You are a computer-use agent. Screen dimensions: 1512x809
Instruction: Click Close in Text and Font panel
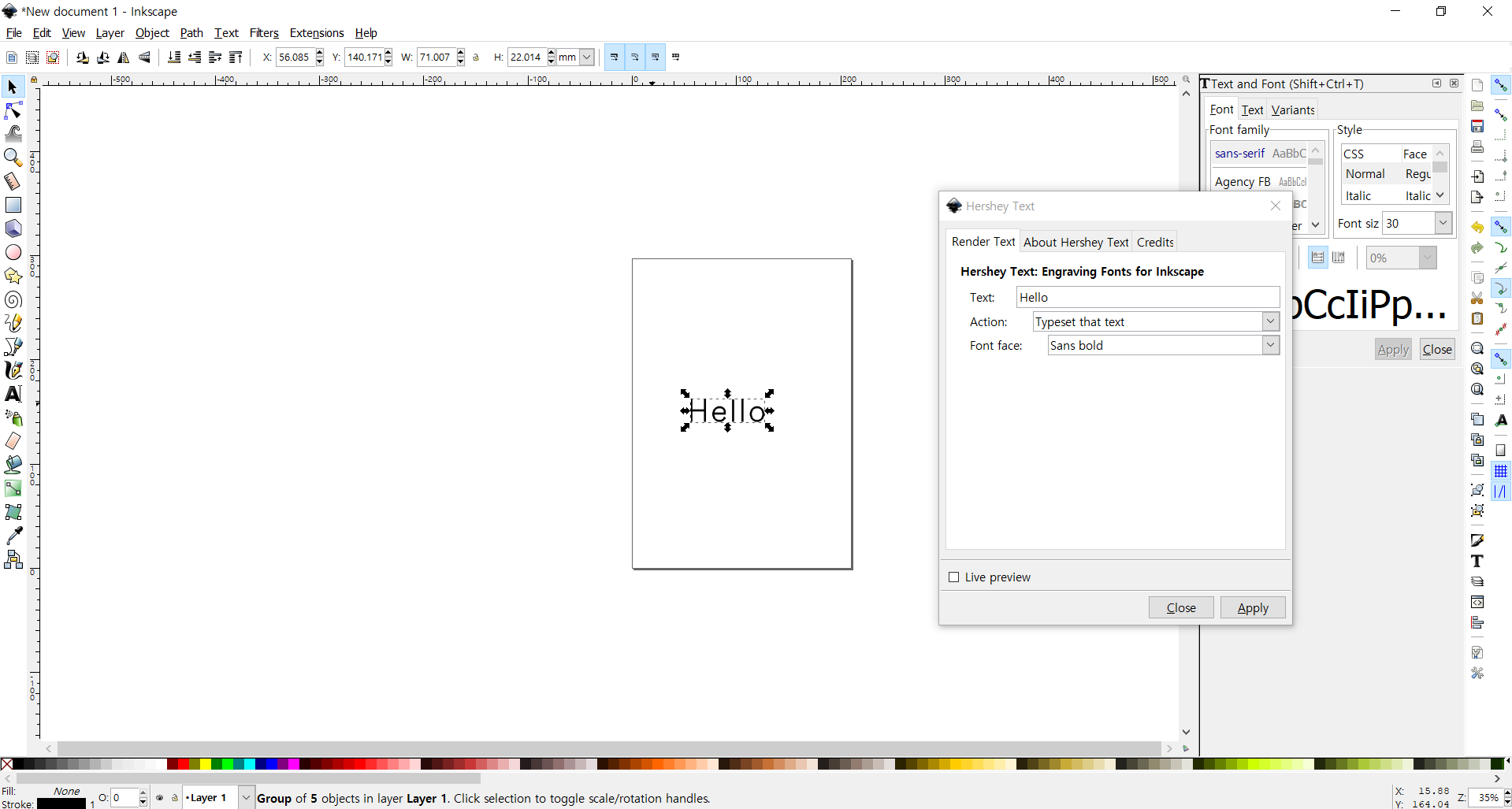click(1437, 350)
